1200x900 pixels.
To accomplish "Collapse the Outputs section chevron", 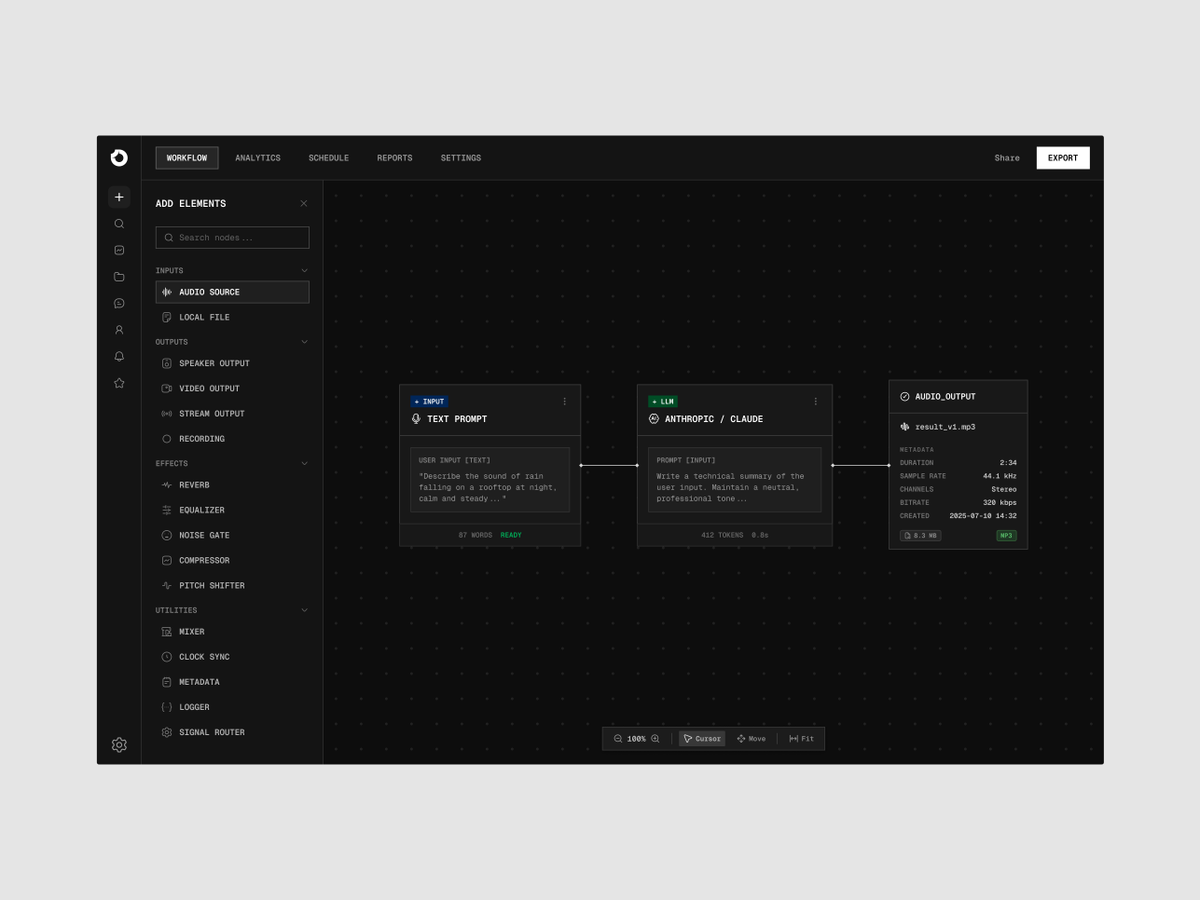I will click(x=304, y=342).
